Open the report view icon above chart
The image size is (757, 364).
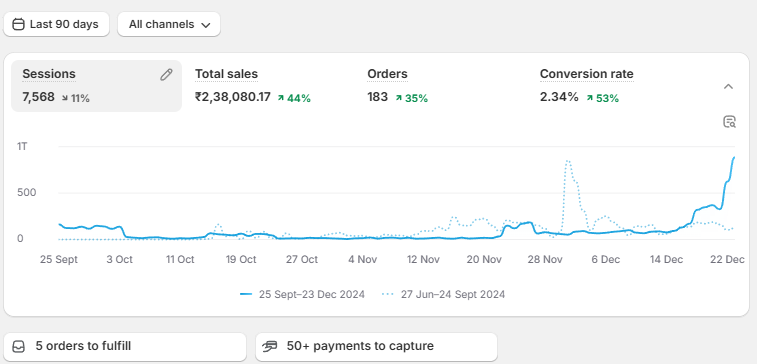pos(729,122)
